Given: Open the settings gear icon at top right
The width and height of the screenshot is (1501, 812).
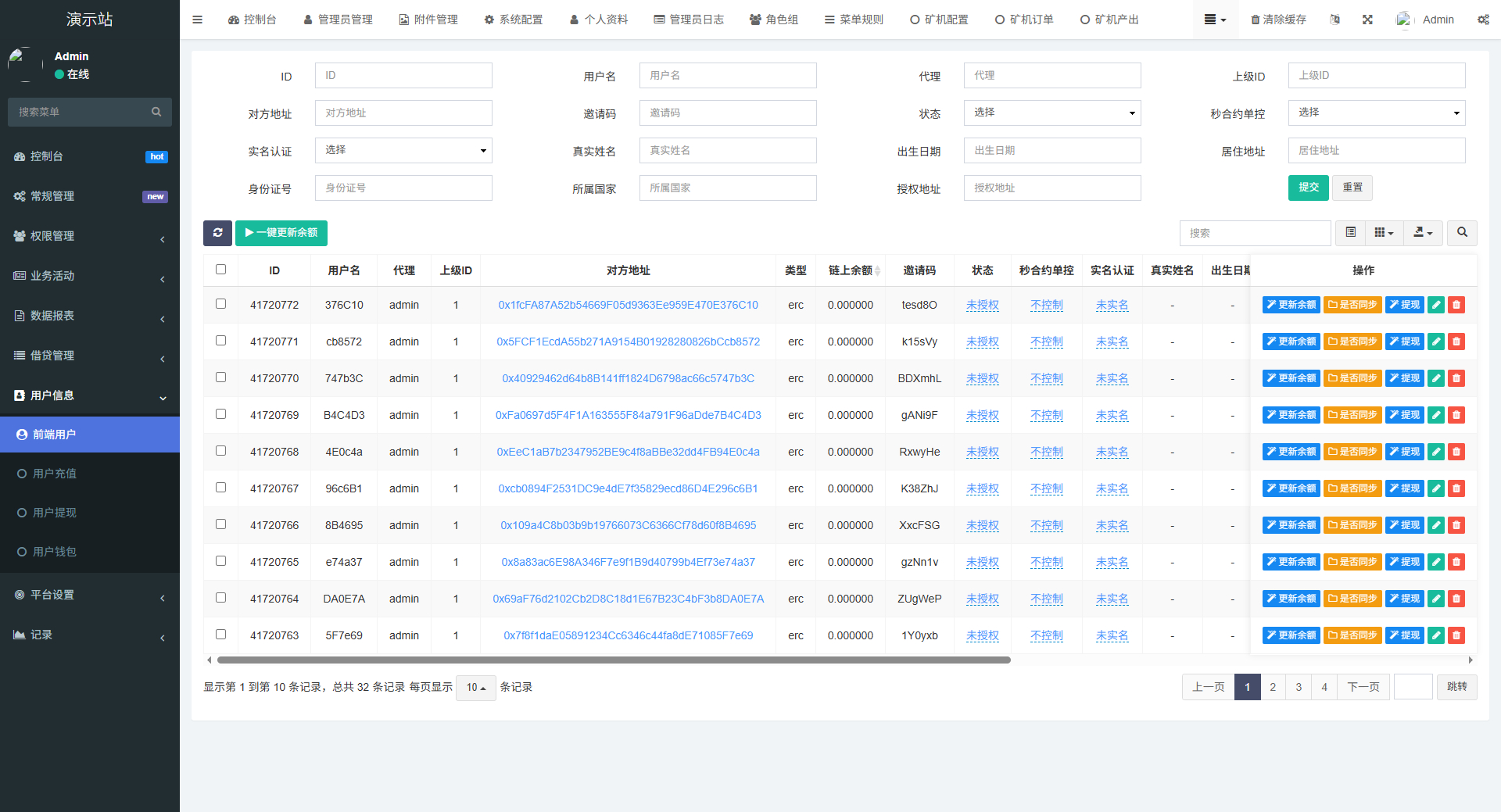Looking at the screenshot, I should pyautogui.click(x=1483, y=19).
